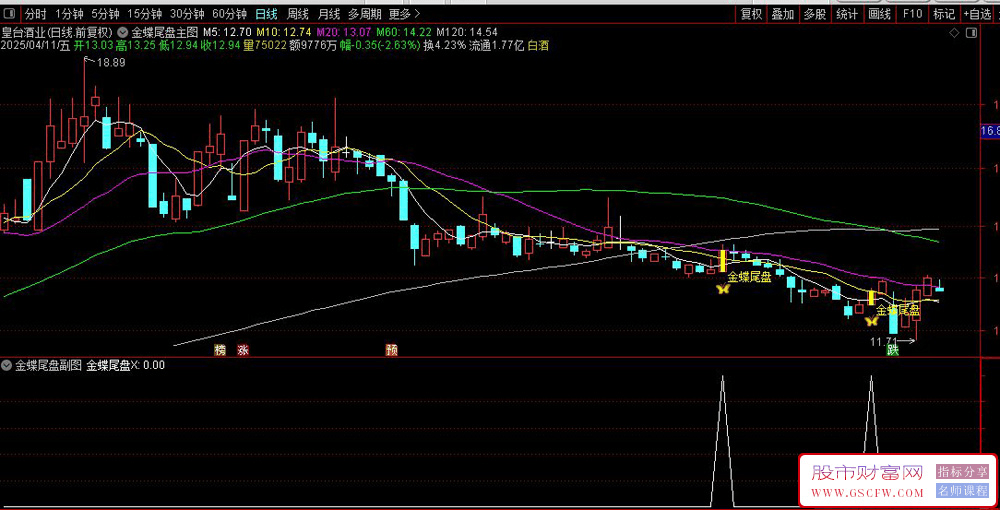
Task: Click the 榜 marker badge on the chart
Action: [221, 350]
